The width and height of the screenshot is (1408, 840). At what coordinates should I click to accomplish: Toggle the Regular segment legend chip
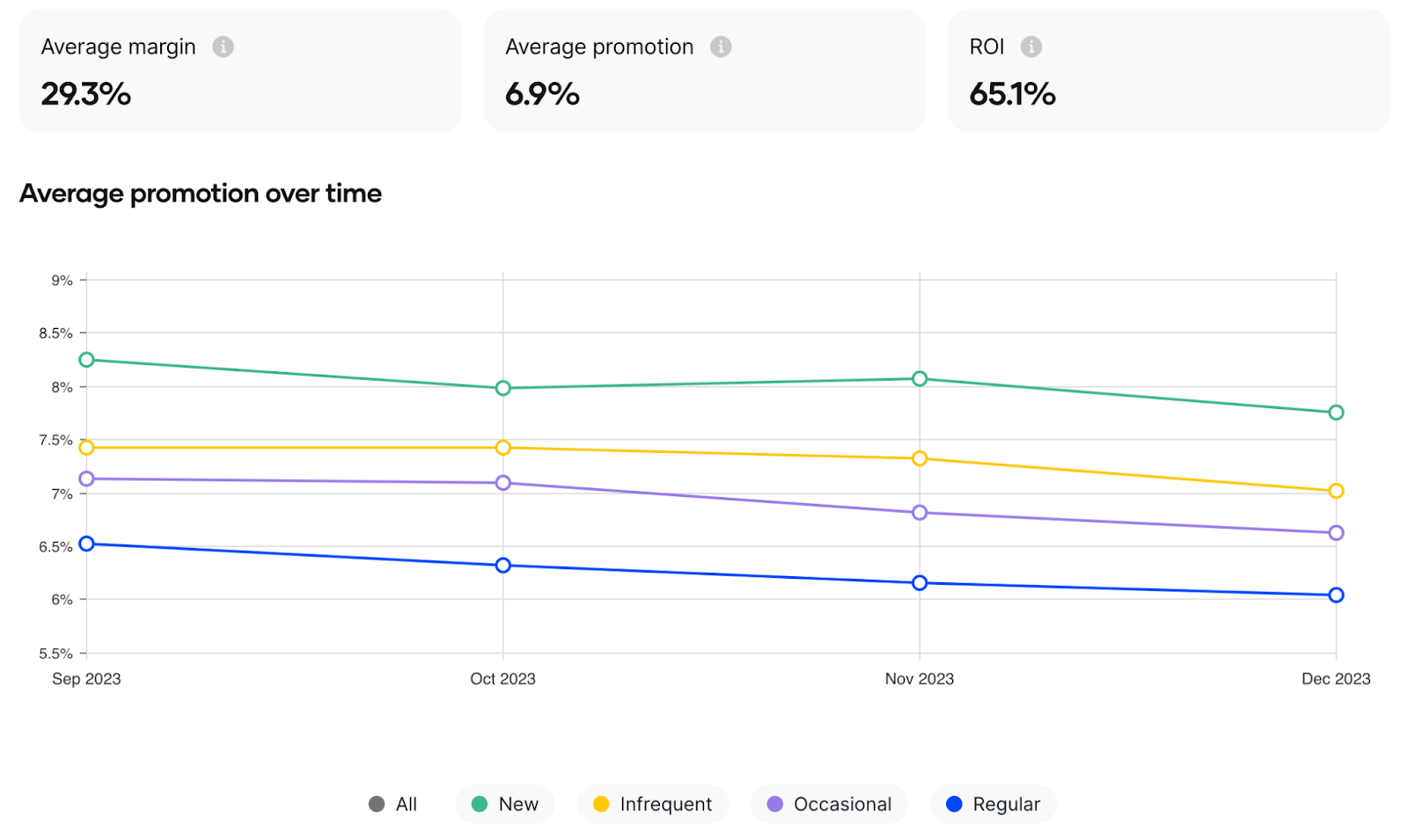pos(993,804)
